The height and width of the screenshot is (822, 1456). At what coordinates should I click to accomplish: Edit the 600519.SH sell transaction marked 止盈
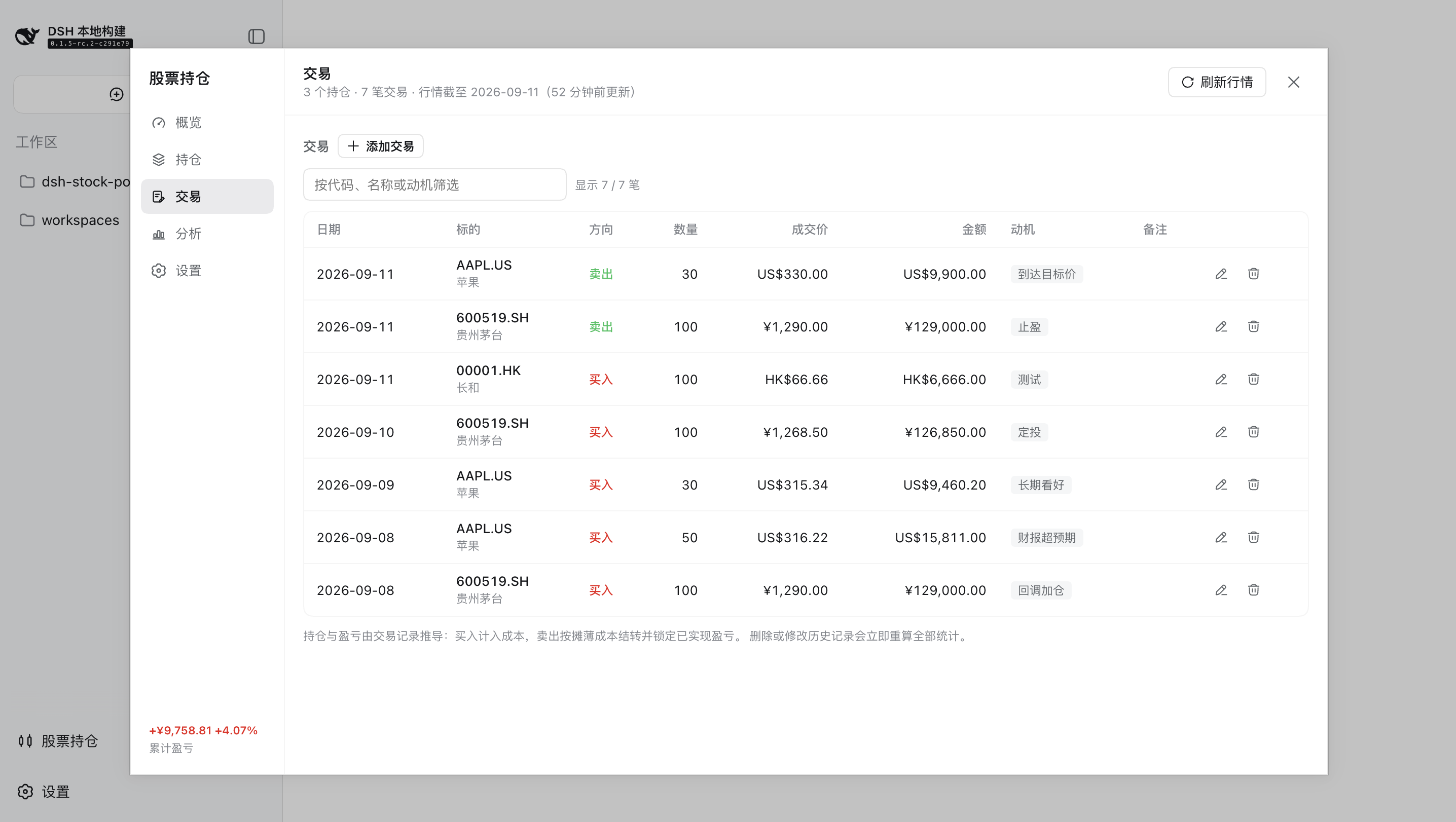click(1221, 326)
